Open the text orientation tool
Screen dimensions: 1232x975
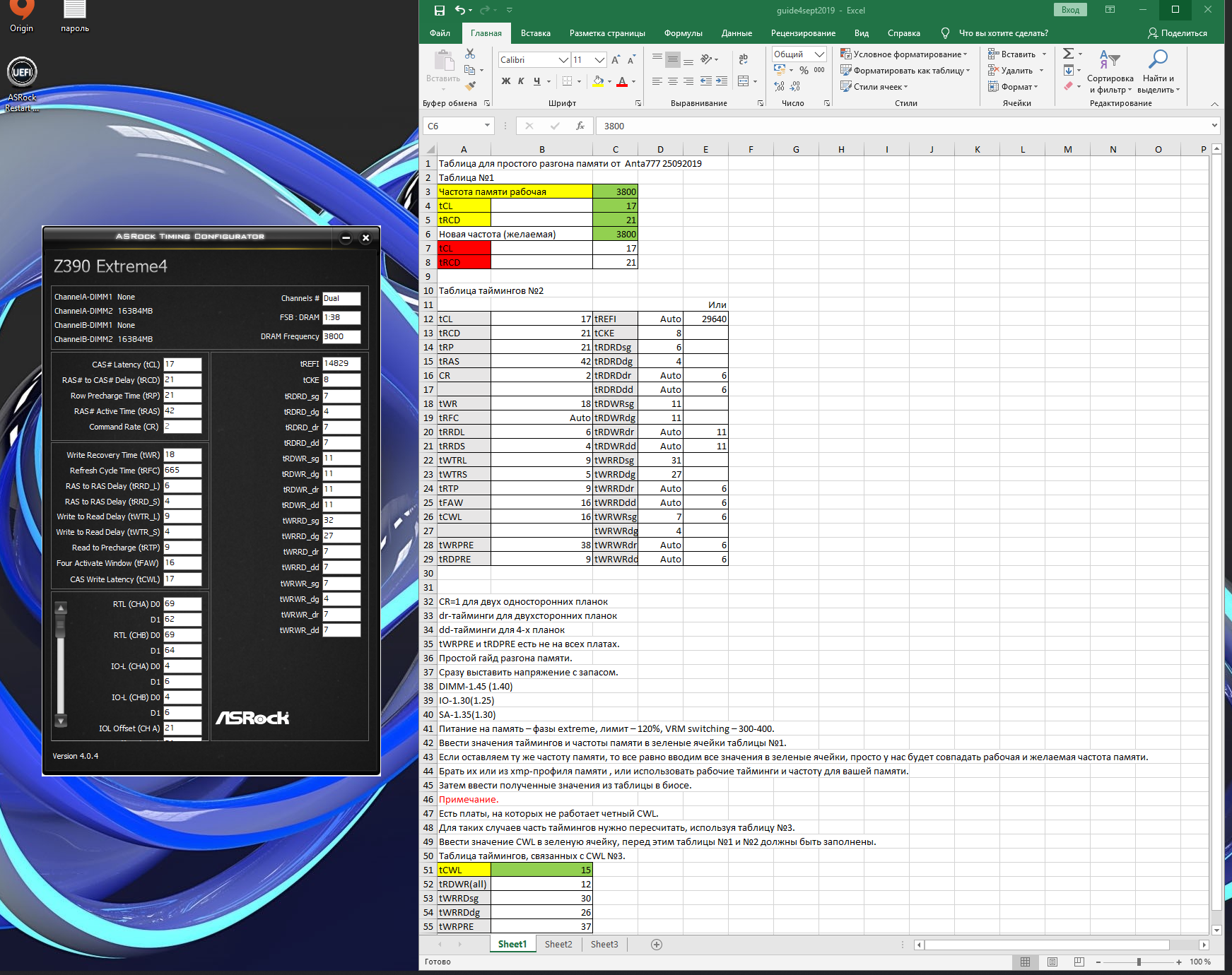pyautogui.click(x=707, y=59)
